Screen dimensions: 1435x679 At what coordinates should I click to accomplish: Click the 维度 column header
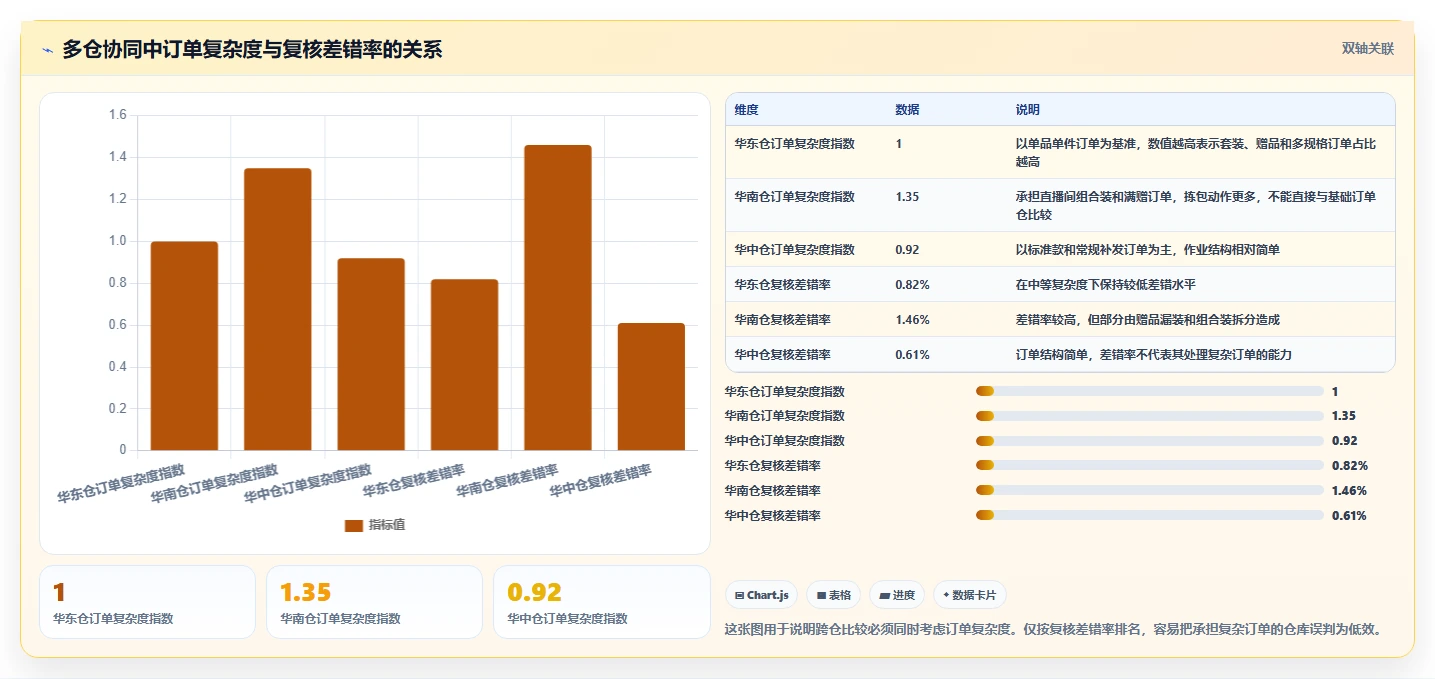click(746, 110)
